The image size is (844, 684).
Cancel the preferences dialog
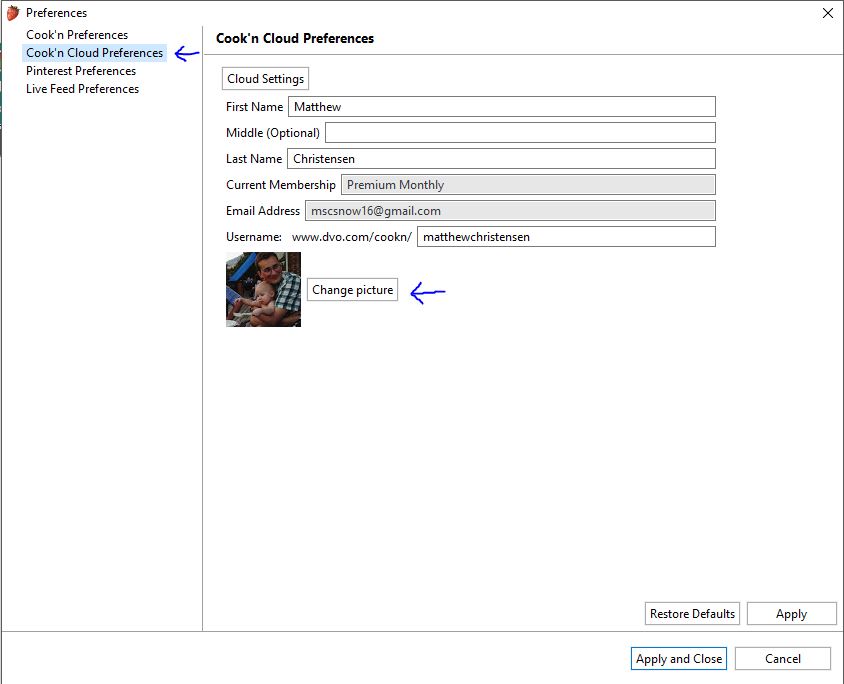[783, 659]
